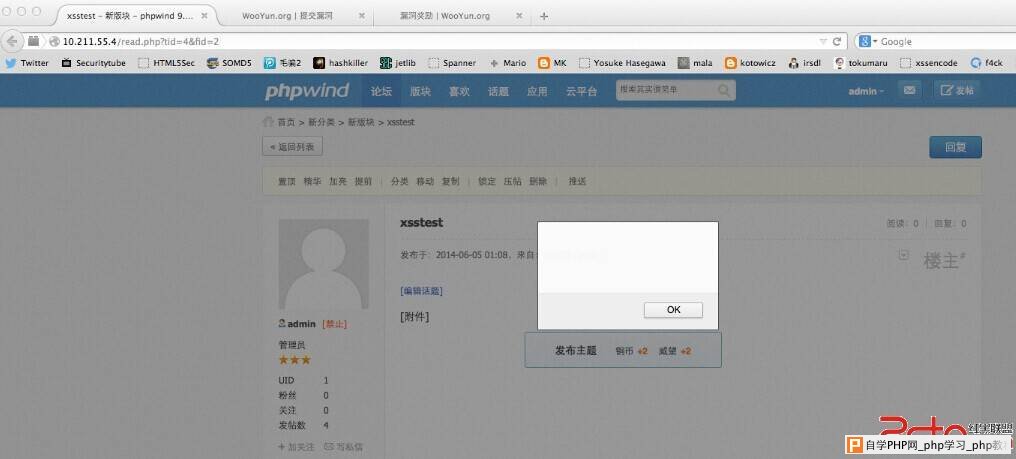
Task: Click the 精华 moderation action
Action: 312,182
